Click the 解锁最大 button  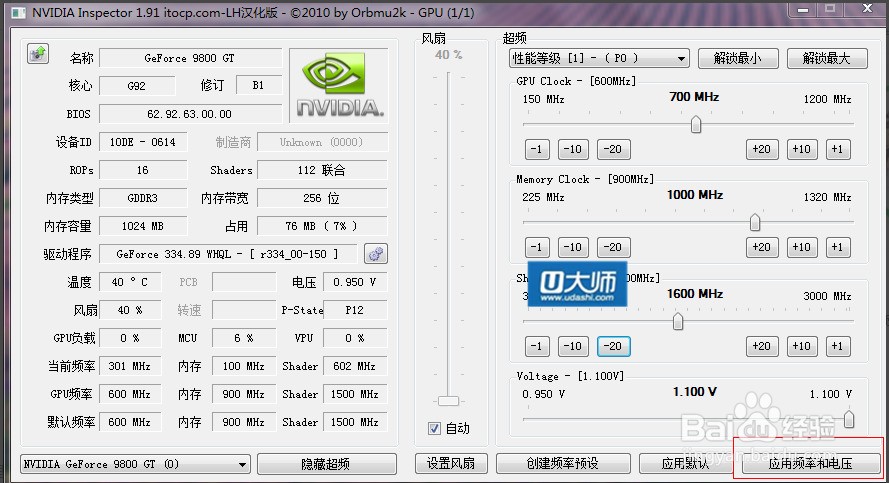[x=827, y=58]
